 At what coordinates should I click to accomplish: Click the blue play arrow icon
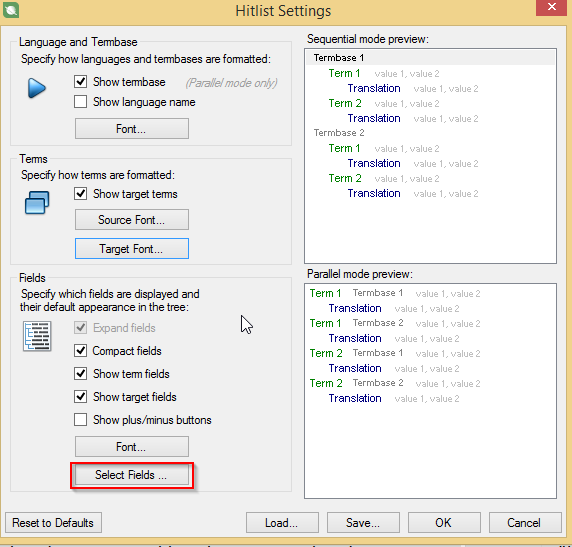(x=37, y=88)
